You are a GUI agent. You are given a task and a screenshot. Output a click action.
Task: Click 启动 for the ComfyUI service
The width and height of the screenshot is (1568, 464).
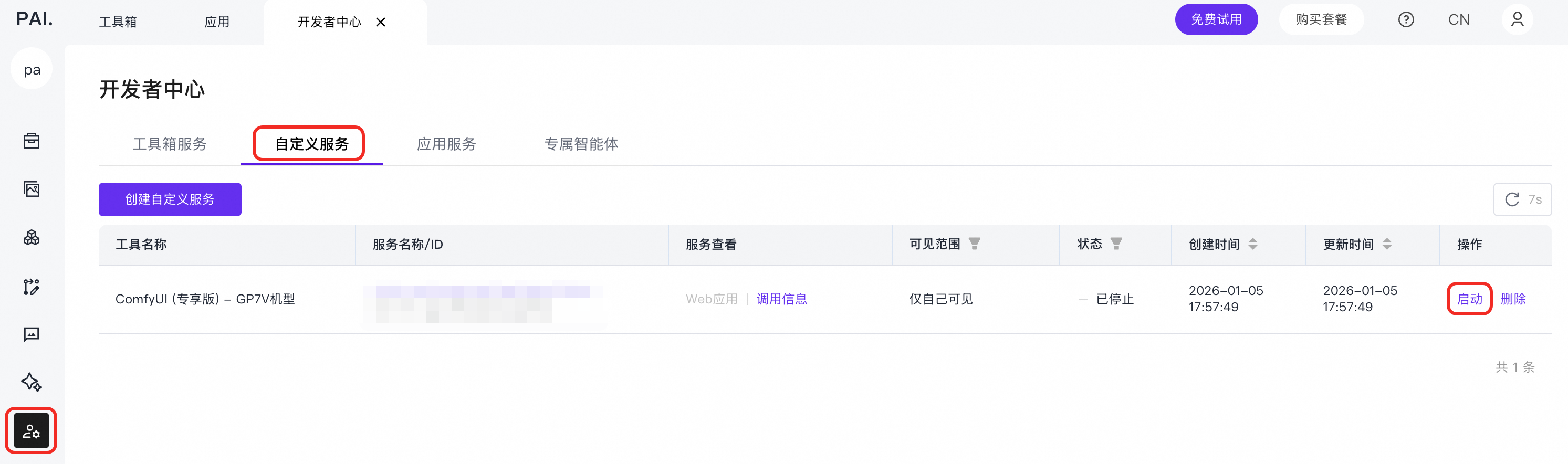(x=1469, y=299)
